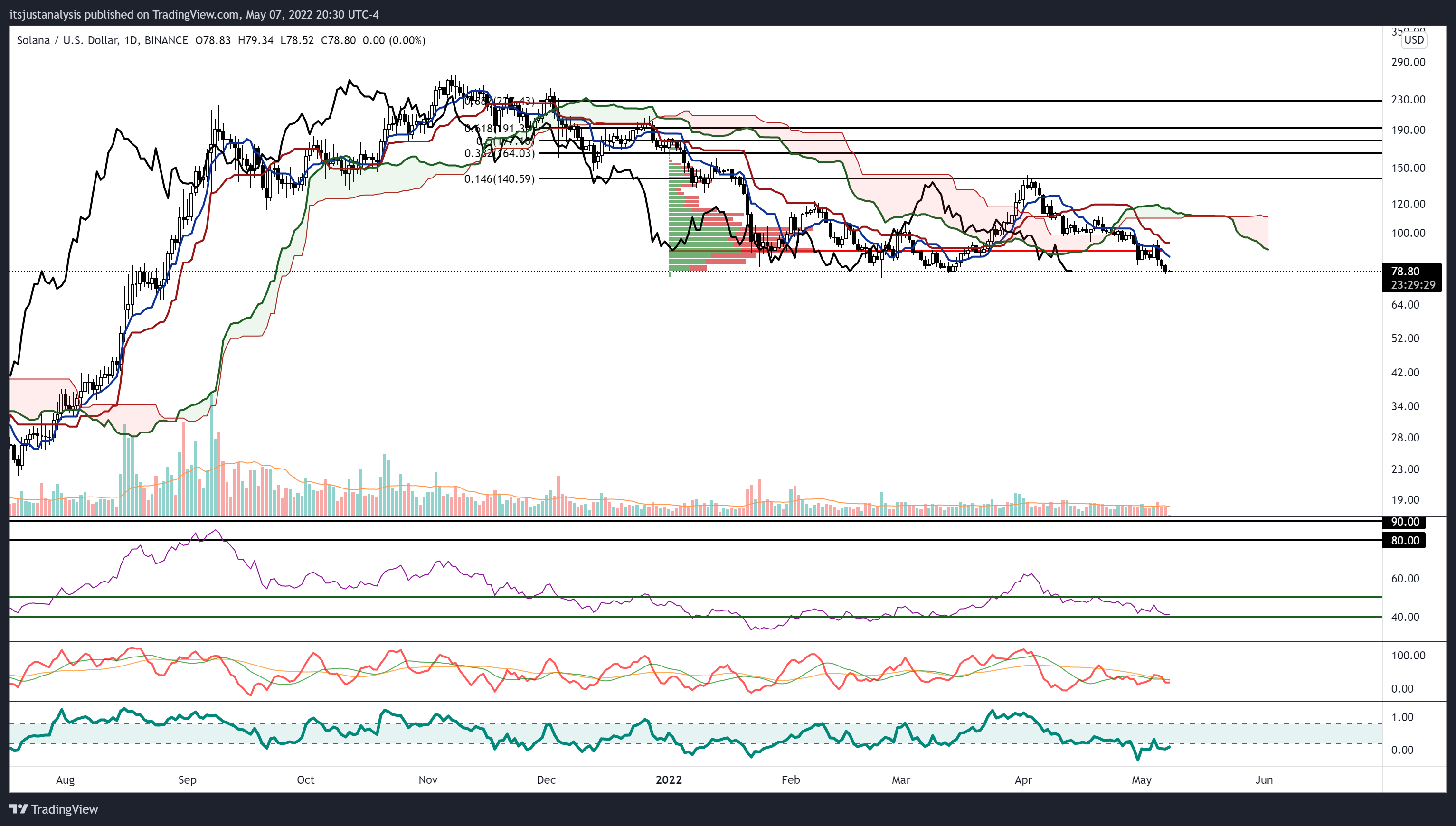
Task: Click the 2022 year marker on time axis
Action: point(669,779)
